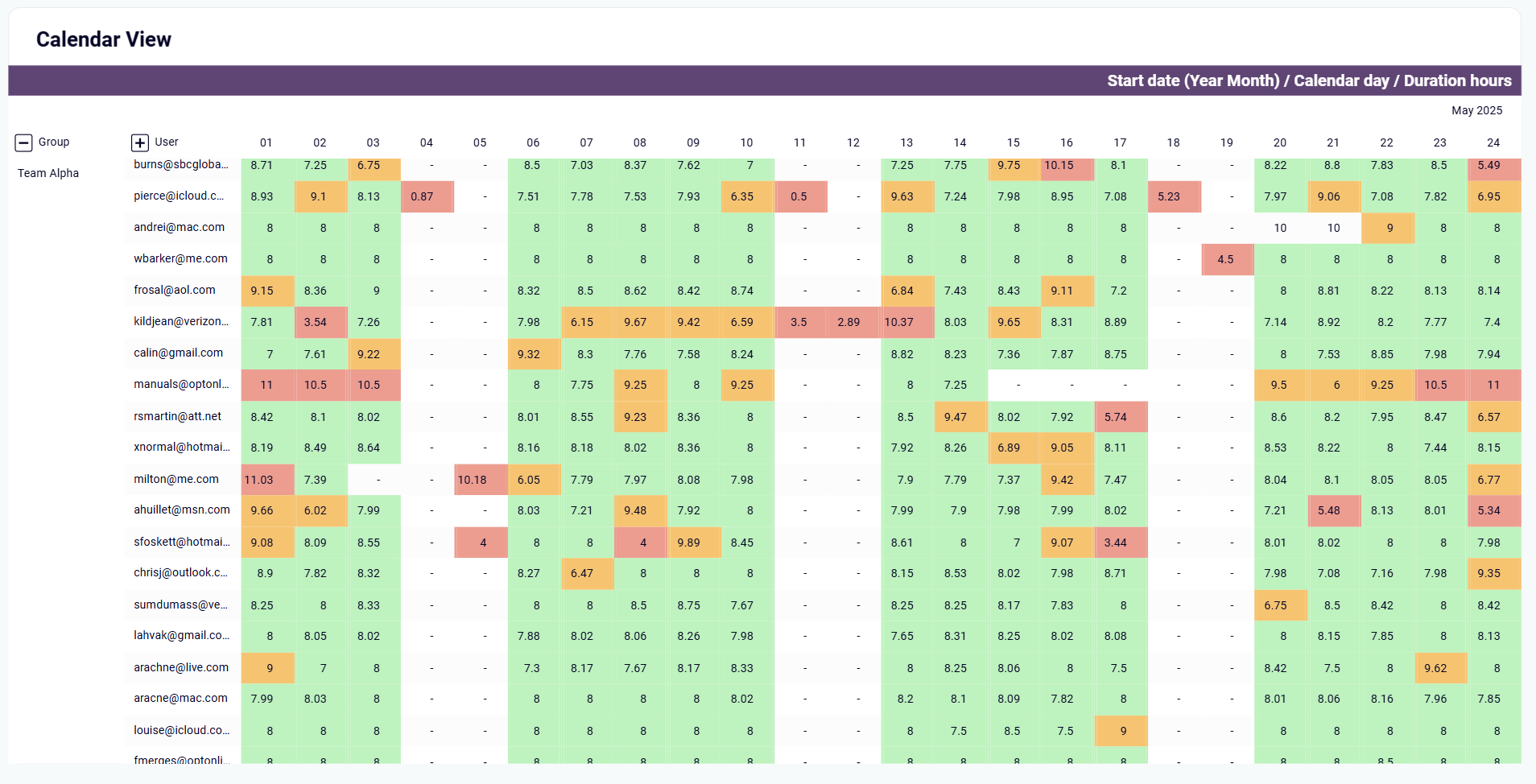This screenshot has width=1536, height=784.
Task: Click the orange 6.84 cell for frosal
Action: point(907,291)
